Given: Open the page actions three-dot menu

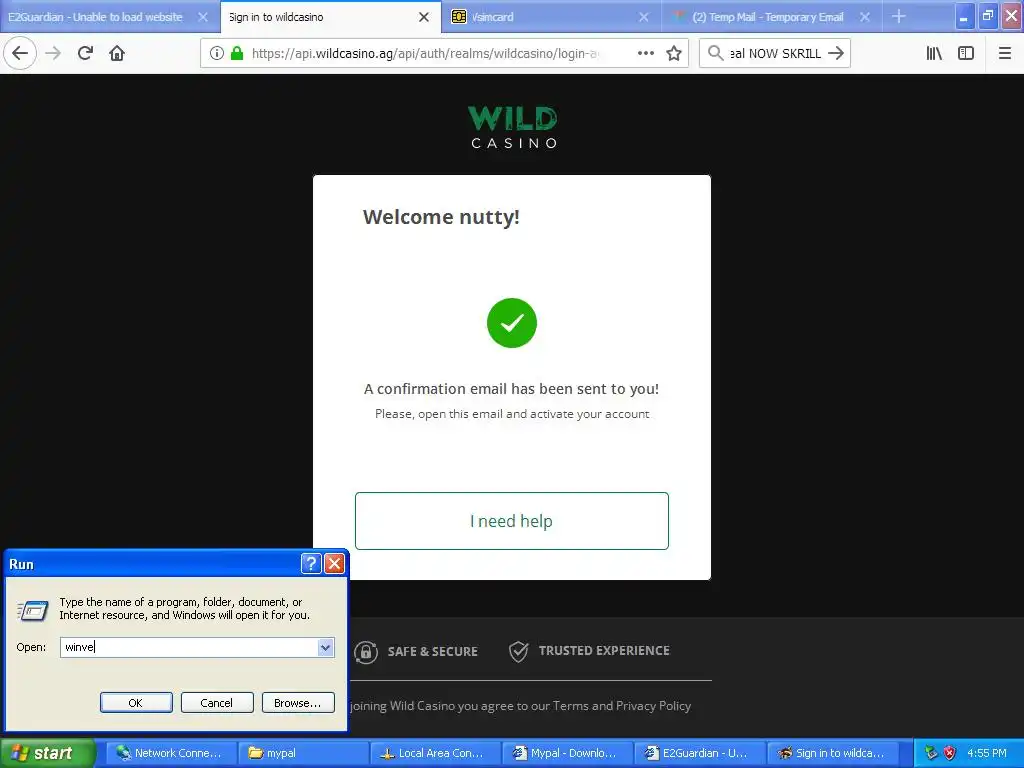Looking at the screenshot, I should point(645,54).
